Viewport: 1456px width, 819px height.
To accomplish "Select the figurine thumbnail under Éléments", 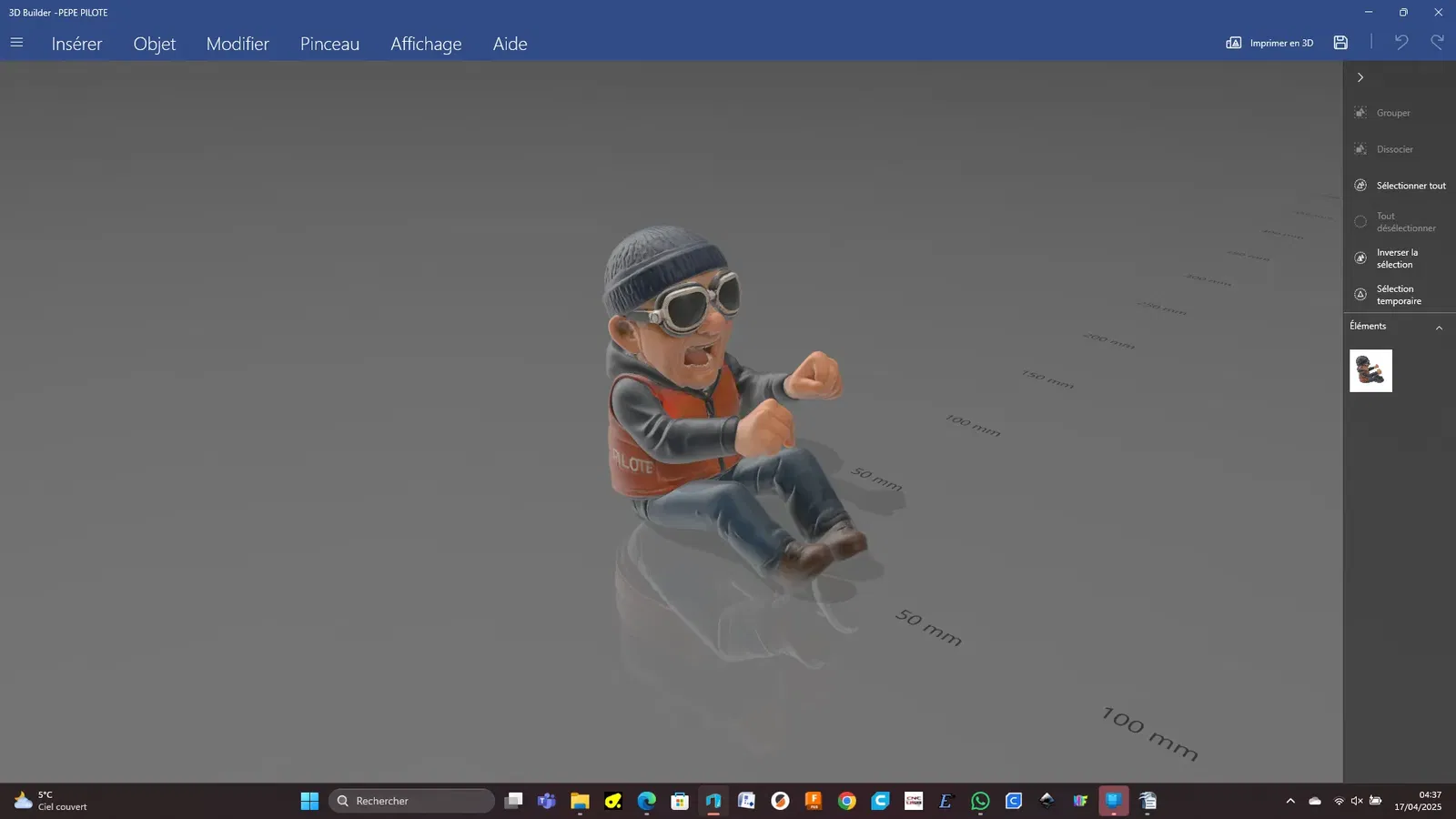I will pyautogui.click(x=1370, y=371).
